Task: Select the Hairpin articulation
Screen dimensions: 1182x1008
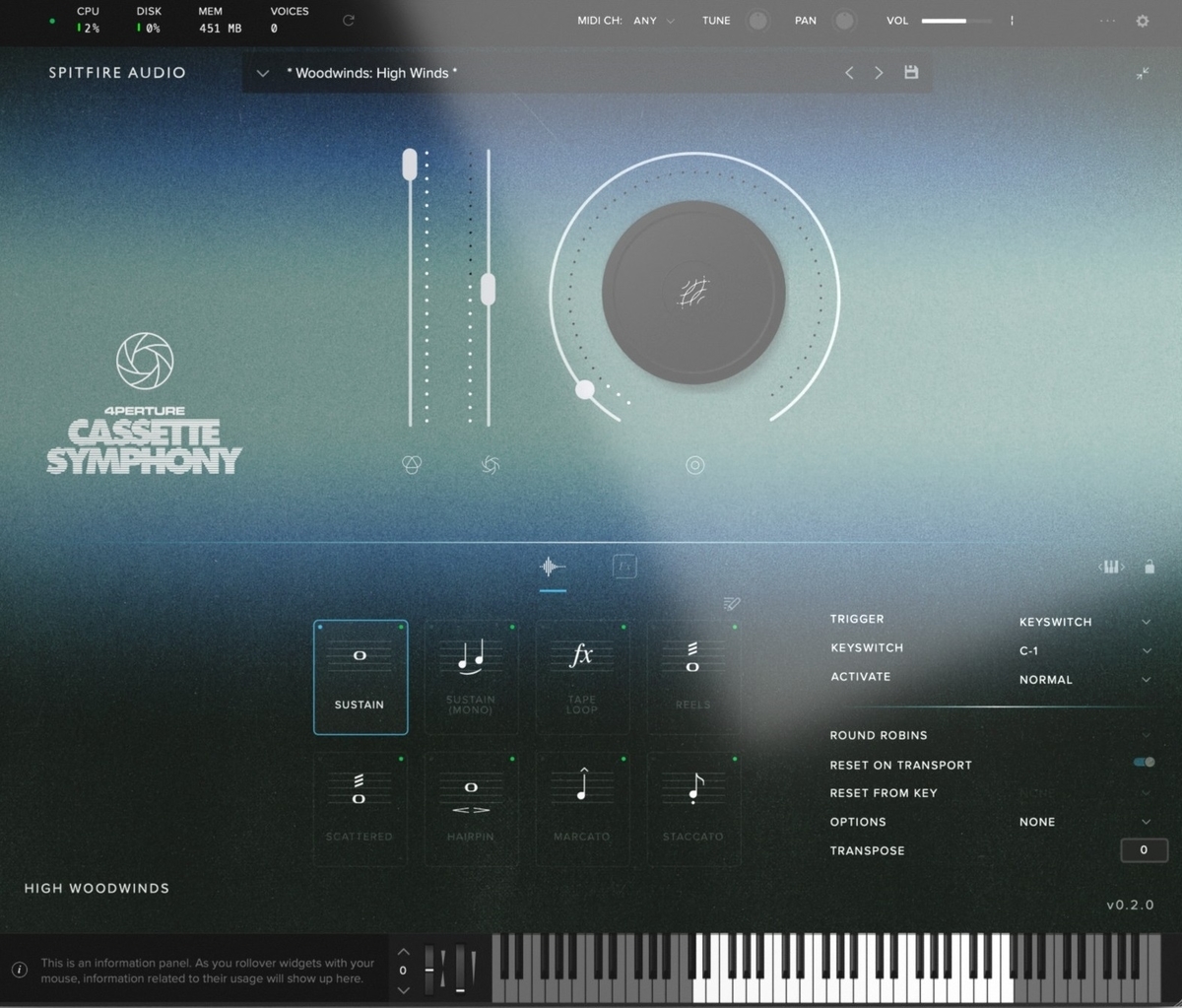Action: pyautogui.click(x=471, y=809)
